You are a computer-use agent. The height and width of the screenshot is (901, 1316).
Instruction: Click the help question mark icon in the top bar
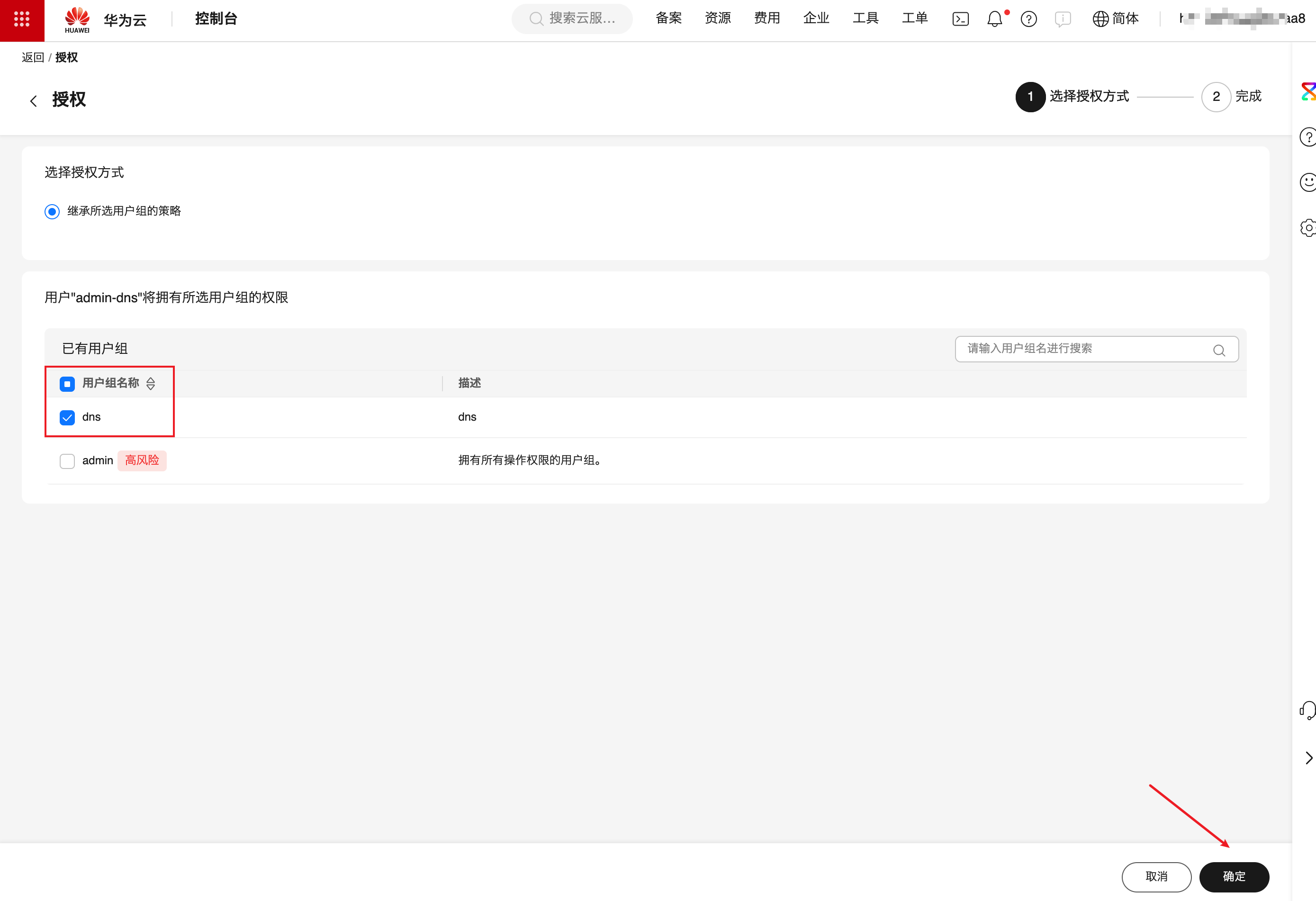1028,19
